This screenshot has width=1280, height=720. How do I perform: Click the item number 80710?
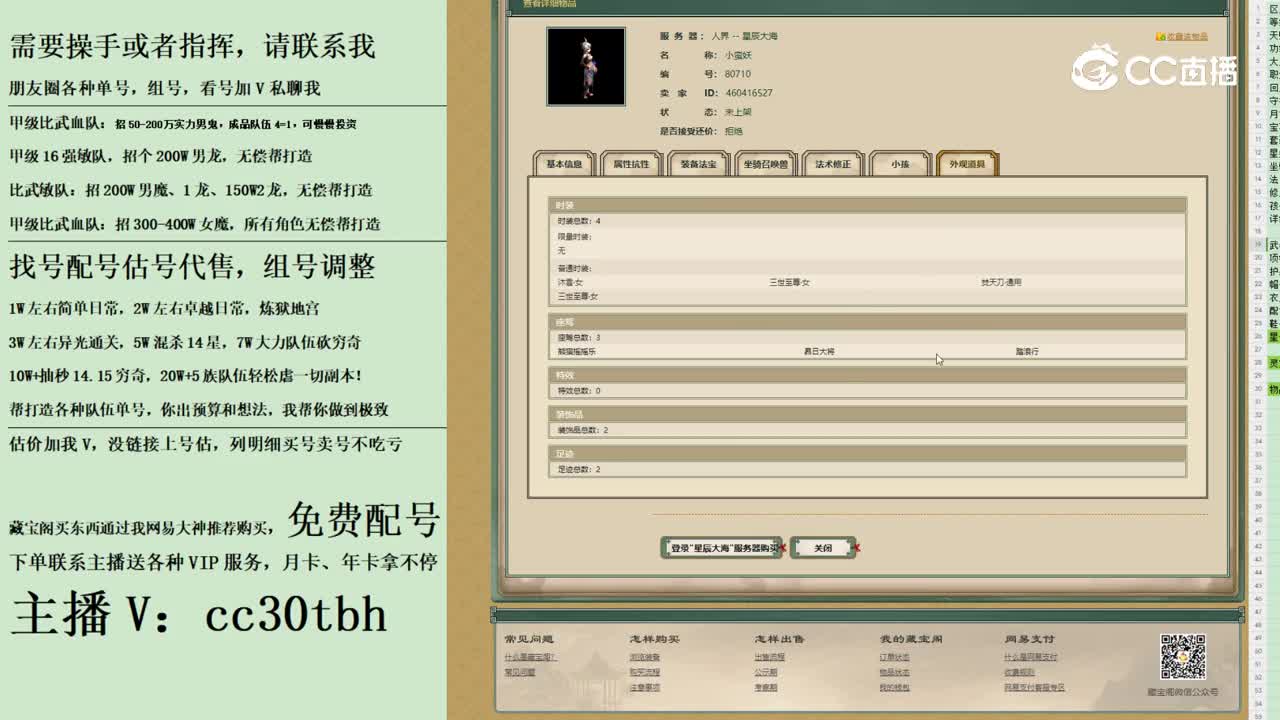point(737,74)
